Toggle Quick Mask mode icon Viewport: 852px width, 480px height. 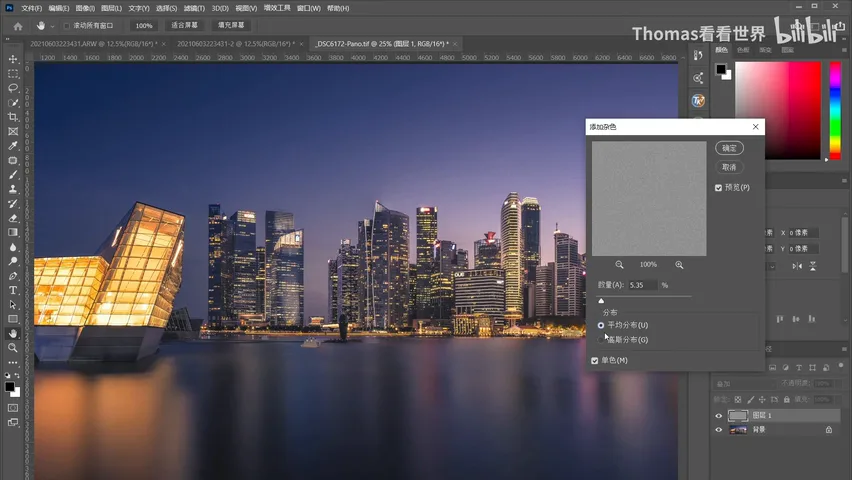point(13,408)
